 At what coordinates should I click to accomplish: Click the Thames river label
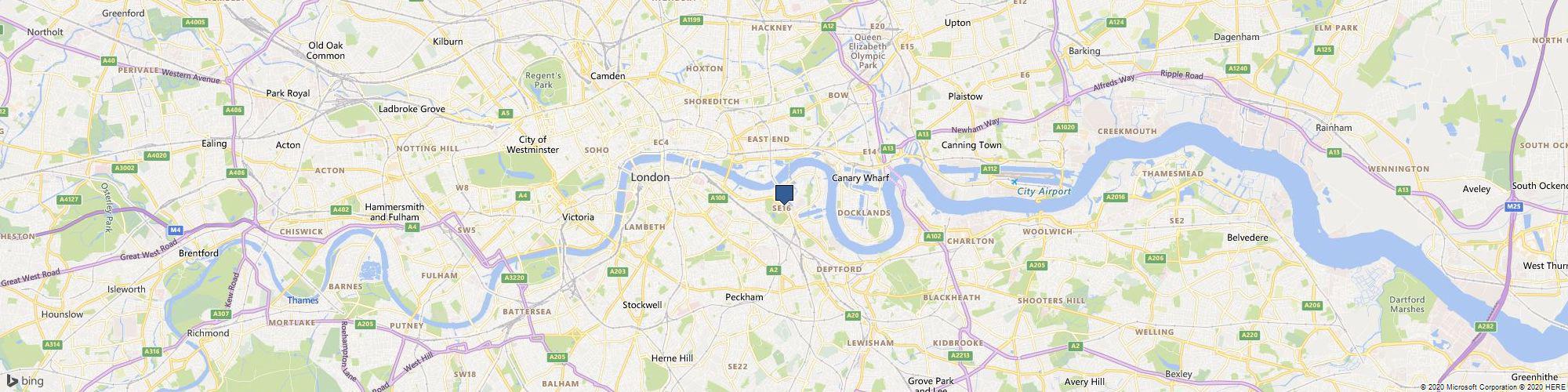point(303,300)
